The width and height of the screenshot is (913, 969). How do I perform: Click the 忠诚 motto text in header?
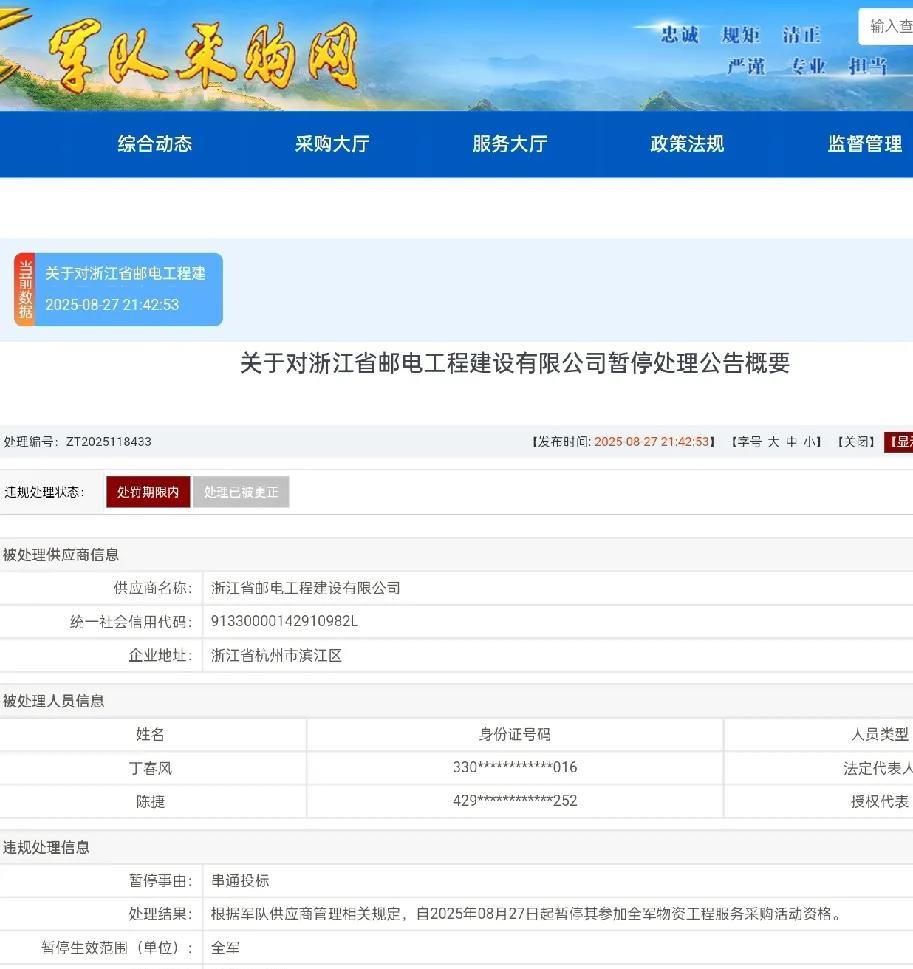pyautogui.click(x=679, y=35)
